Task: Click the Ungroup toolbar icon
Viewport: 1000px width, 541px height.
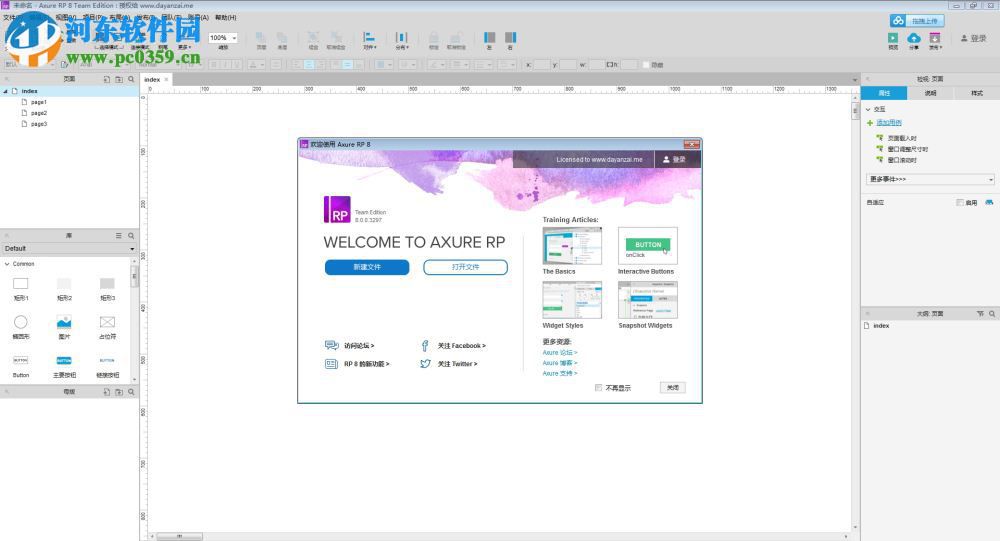Action: 336,38
